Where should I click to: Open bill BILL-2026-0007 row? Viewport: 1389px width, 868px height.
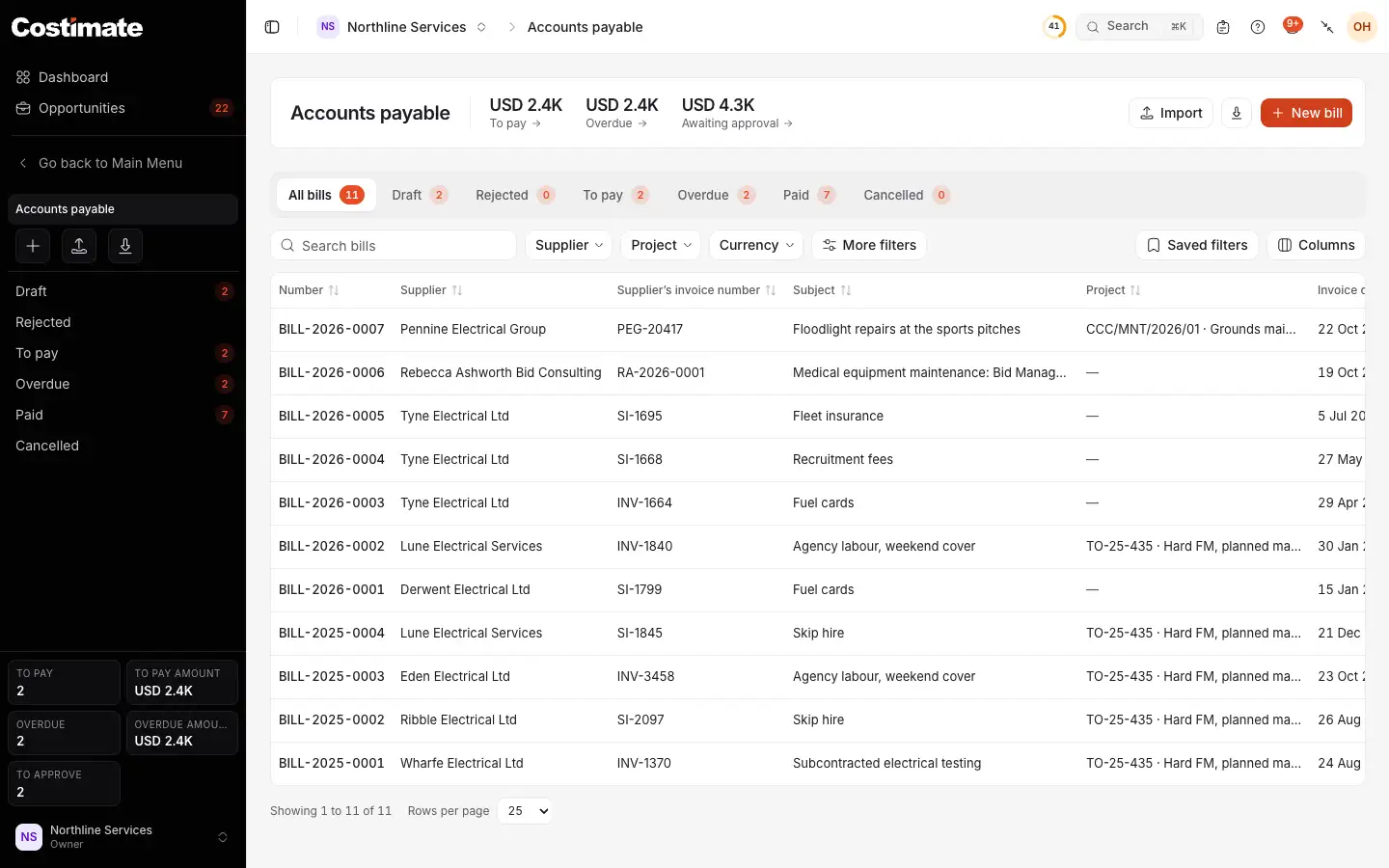[x=818, y=330]
